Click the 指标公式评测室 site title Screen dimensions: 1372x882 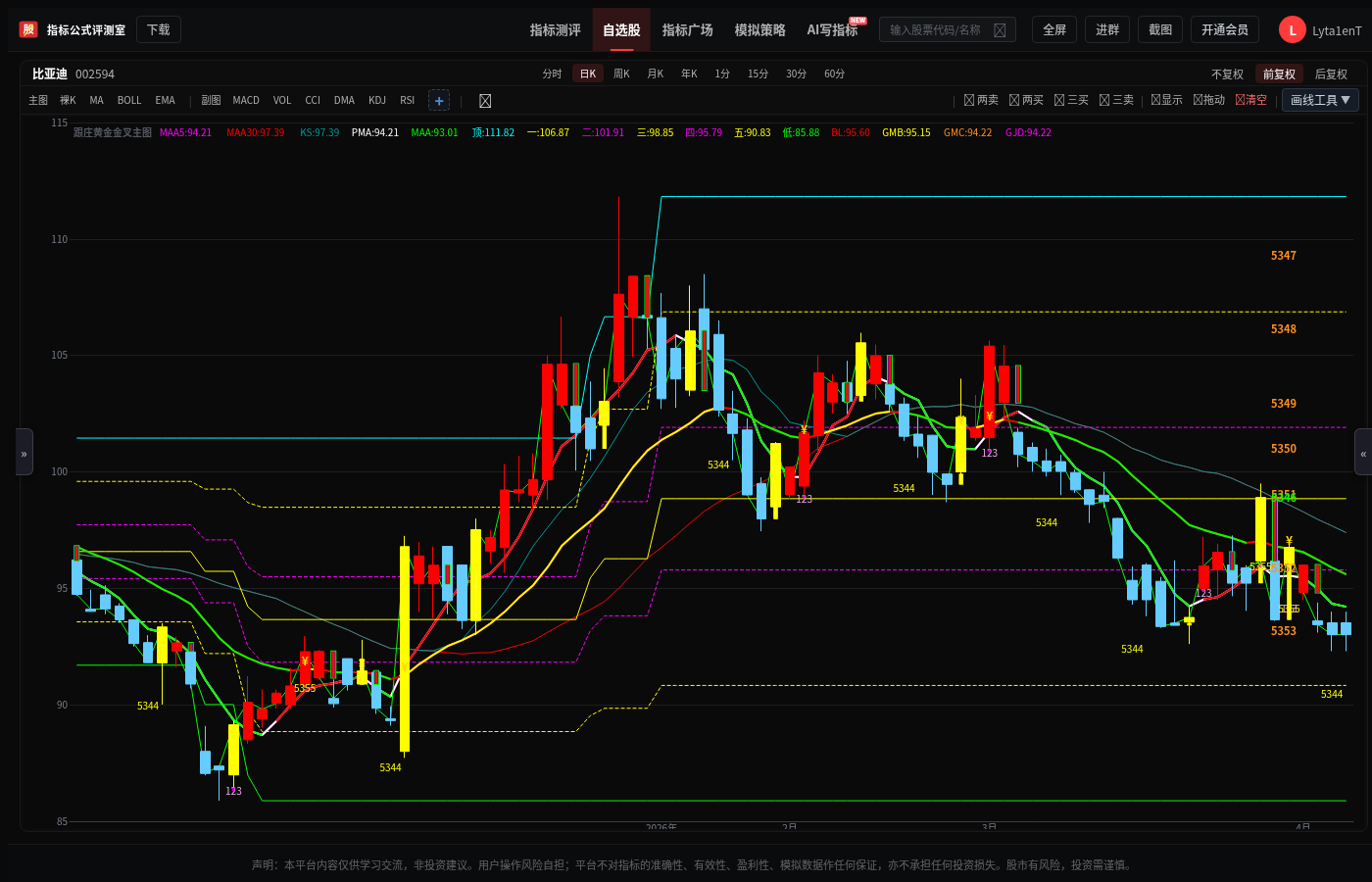(86, 30)
